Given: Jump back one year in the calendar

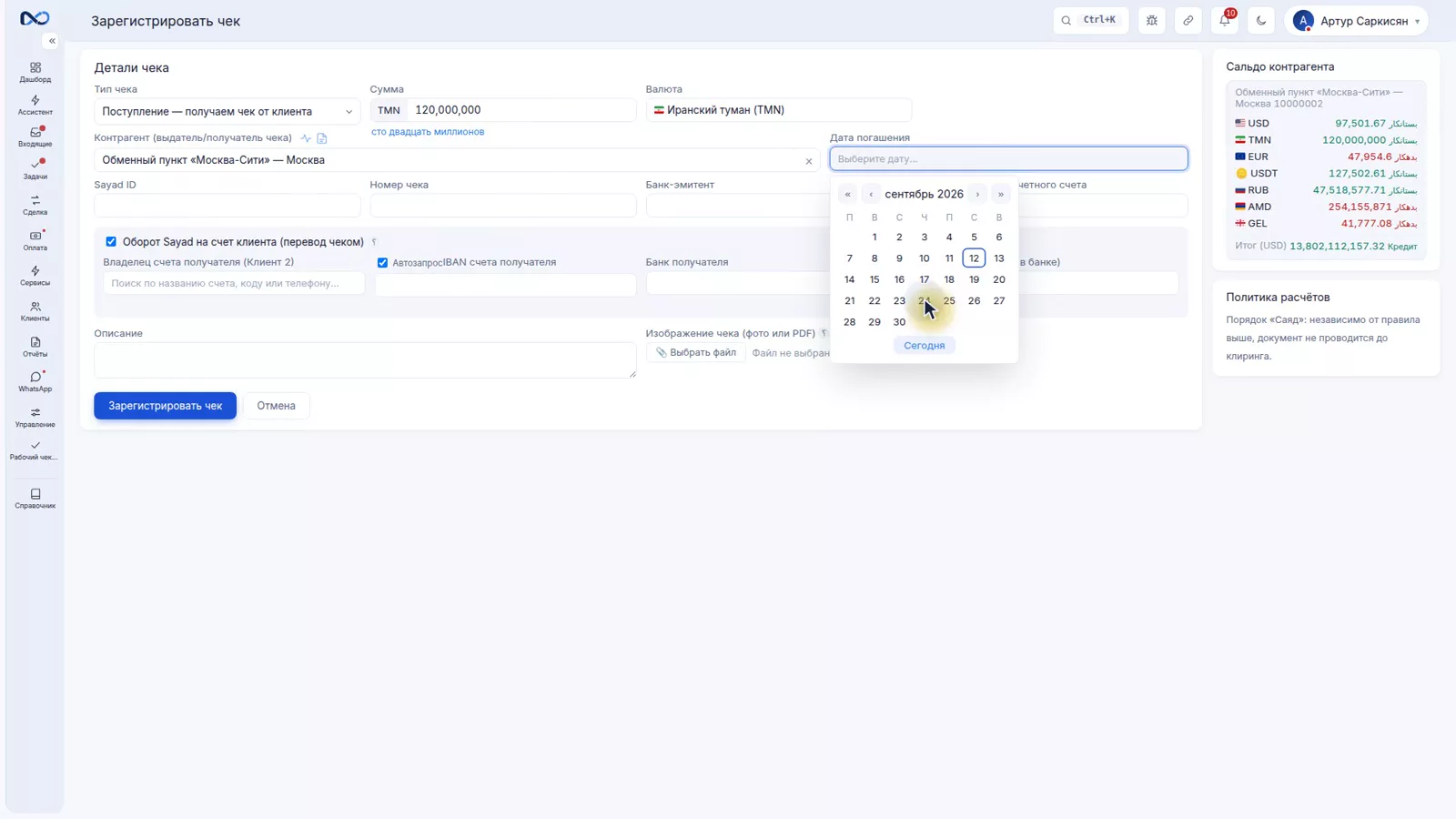Looking at the screenshot, I should tap(847, 194).
